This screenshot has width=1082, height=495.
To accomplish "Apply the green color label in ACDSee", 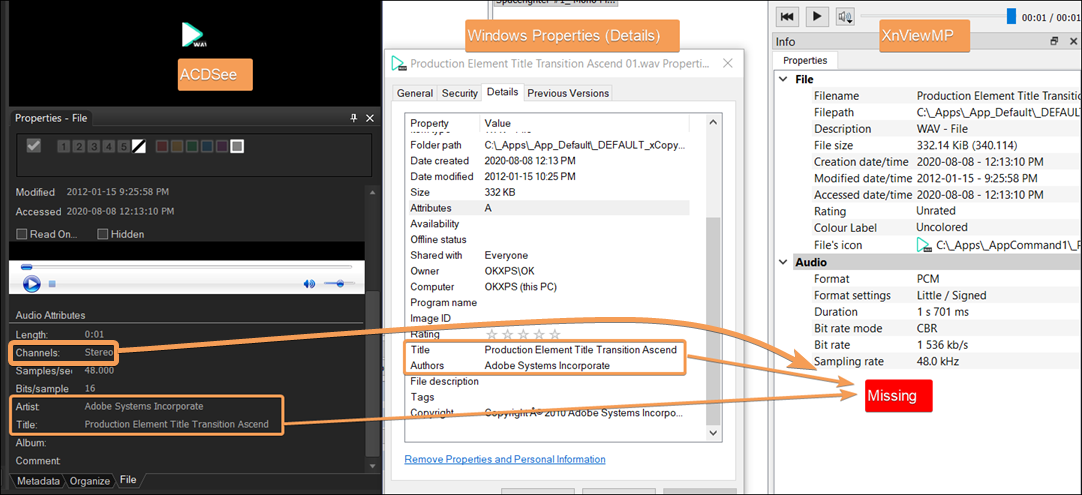I will click(x=192, y=146).
